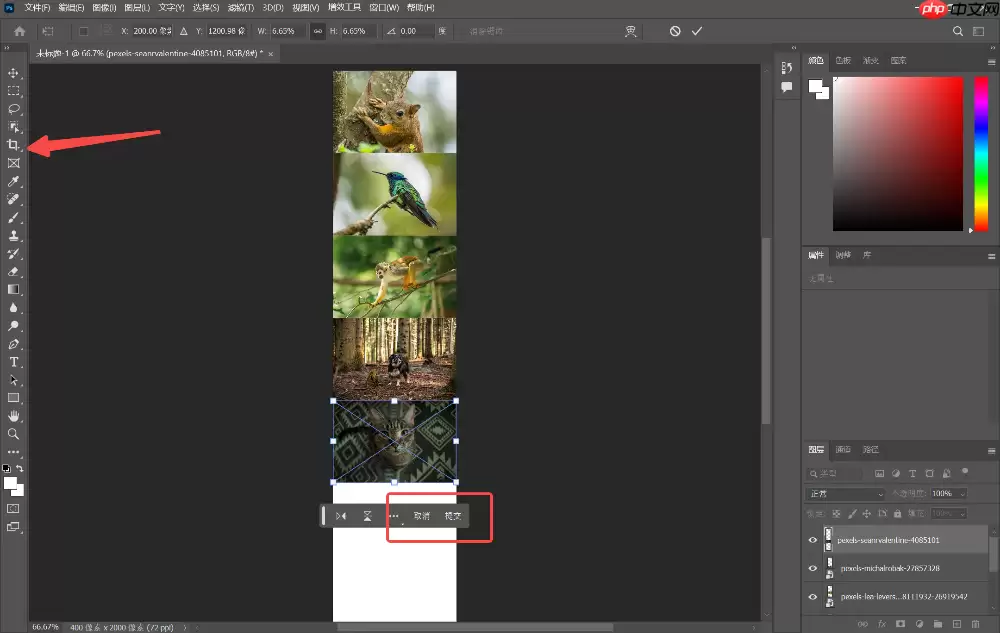
Task: Choose the Brush tool
Action: click(13, 217)
